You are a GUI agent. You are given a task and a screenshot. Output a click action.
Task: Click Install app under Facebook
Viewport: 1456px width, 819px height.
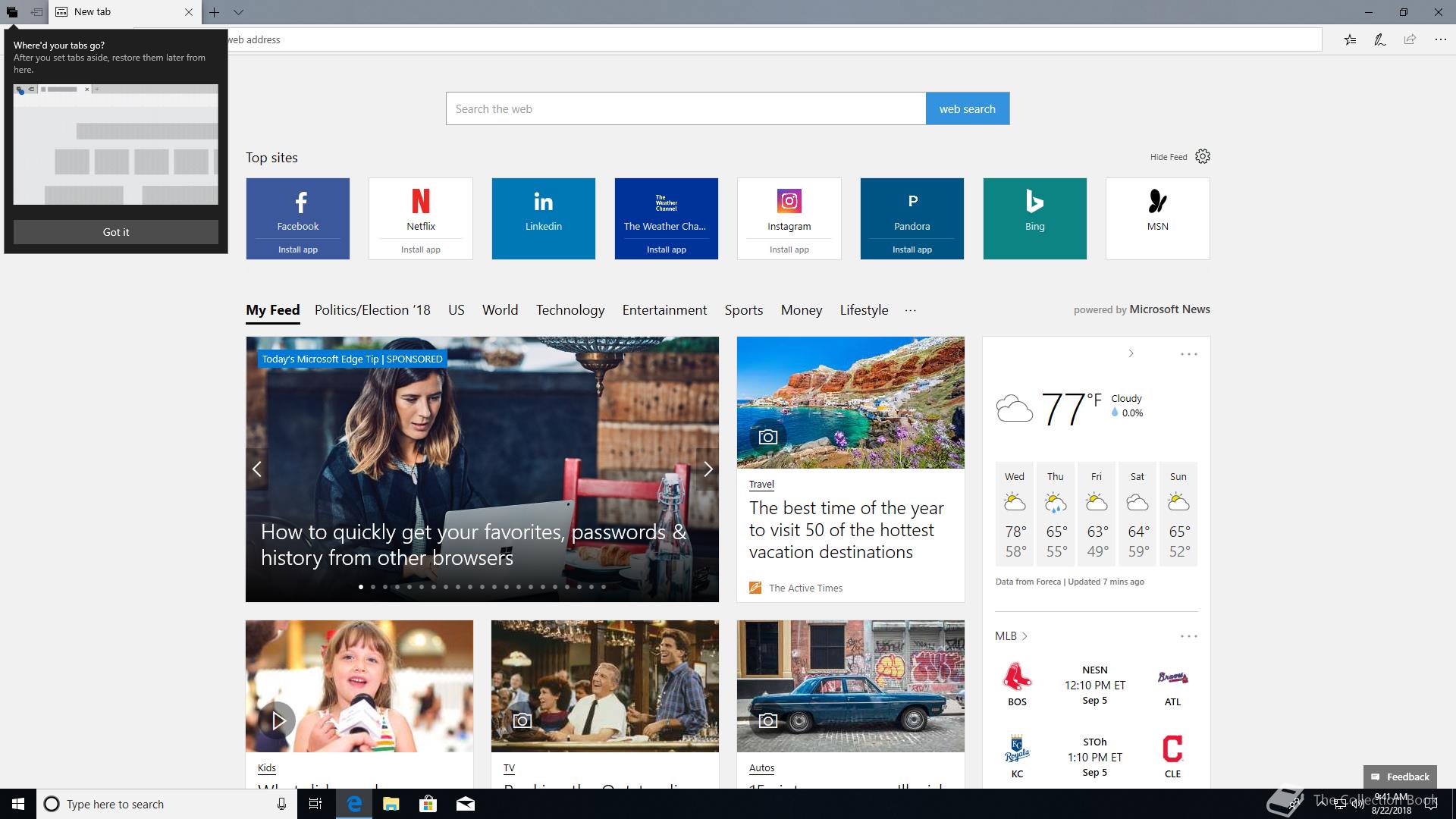(298, 249)
